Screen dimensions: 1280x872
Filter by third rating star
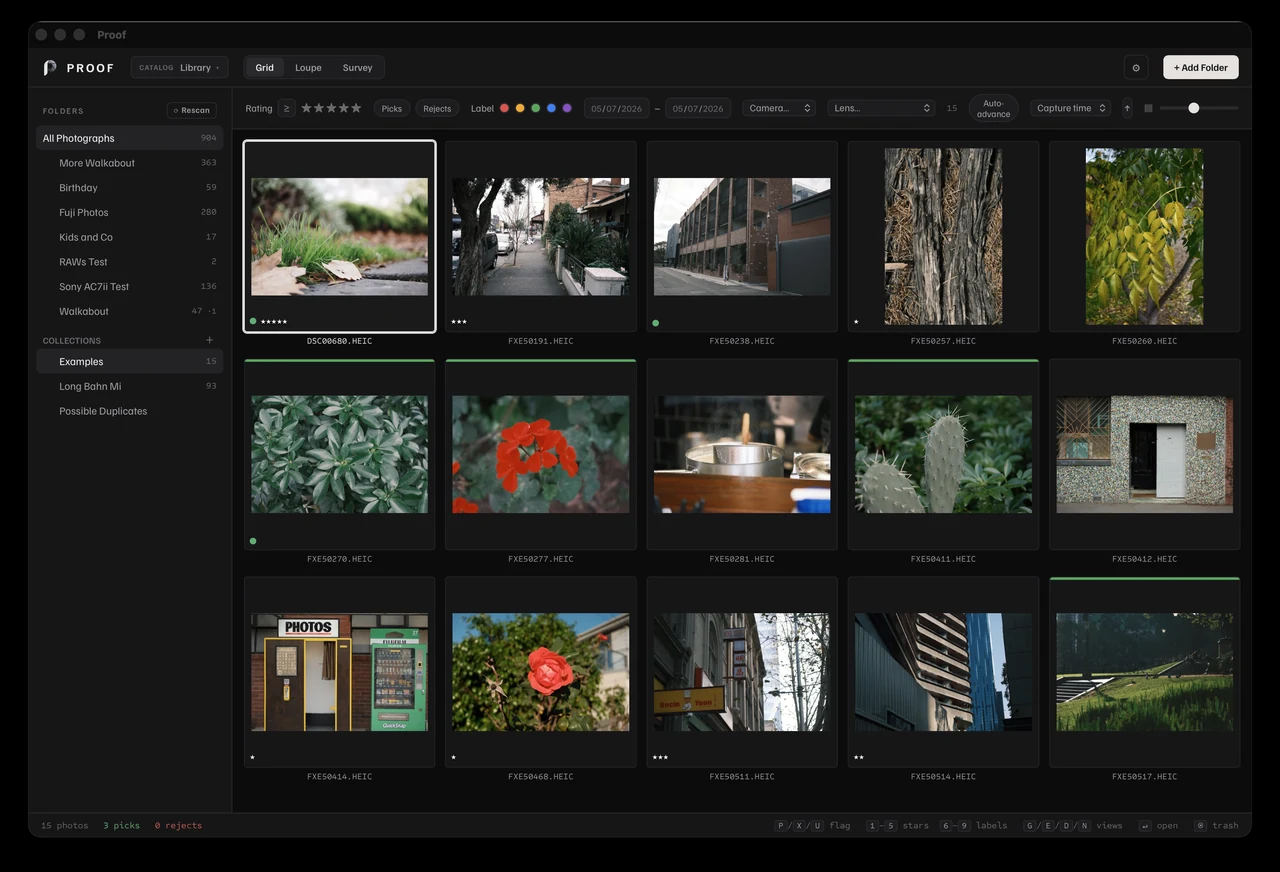pos(331,108)
